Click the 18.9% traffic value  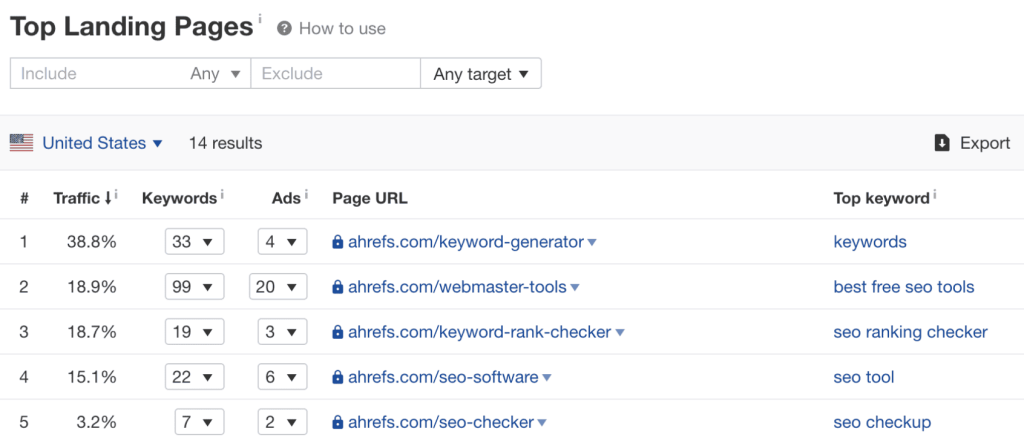coord(91,287)
